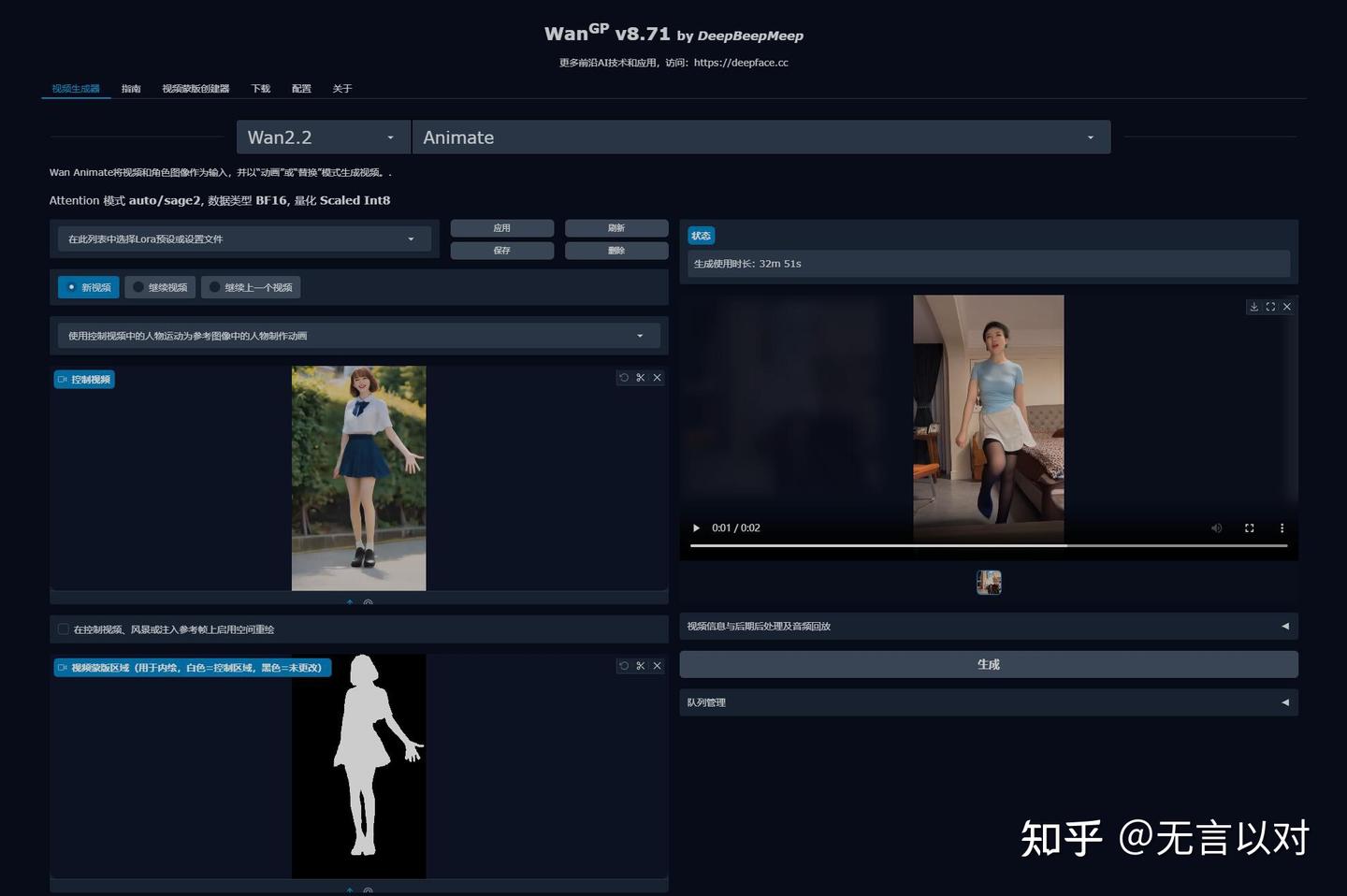Image resolution: width=1347 pixels, height=896 pixels.
Task: Switch to the 指南 tab
Action: (131, 88)
